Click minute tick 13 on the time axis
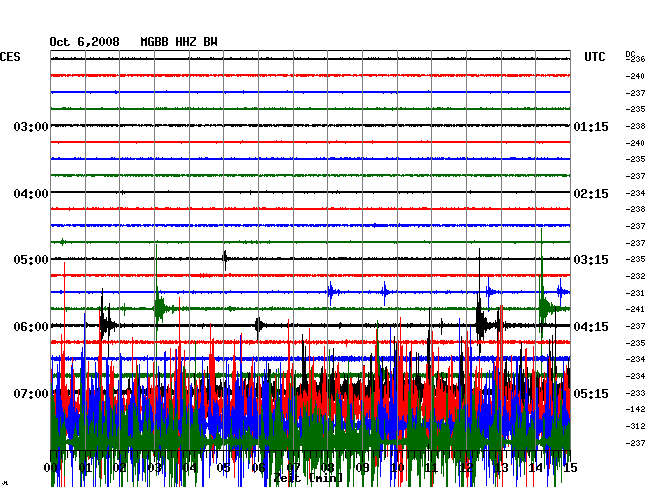Viewport: 650px width, 494px height. 501,468
